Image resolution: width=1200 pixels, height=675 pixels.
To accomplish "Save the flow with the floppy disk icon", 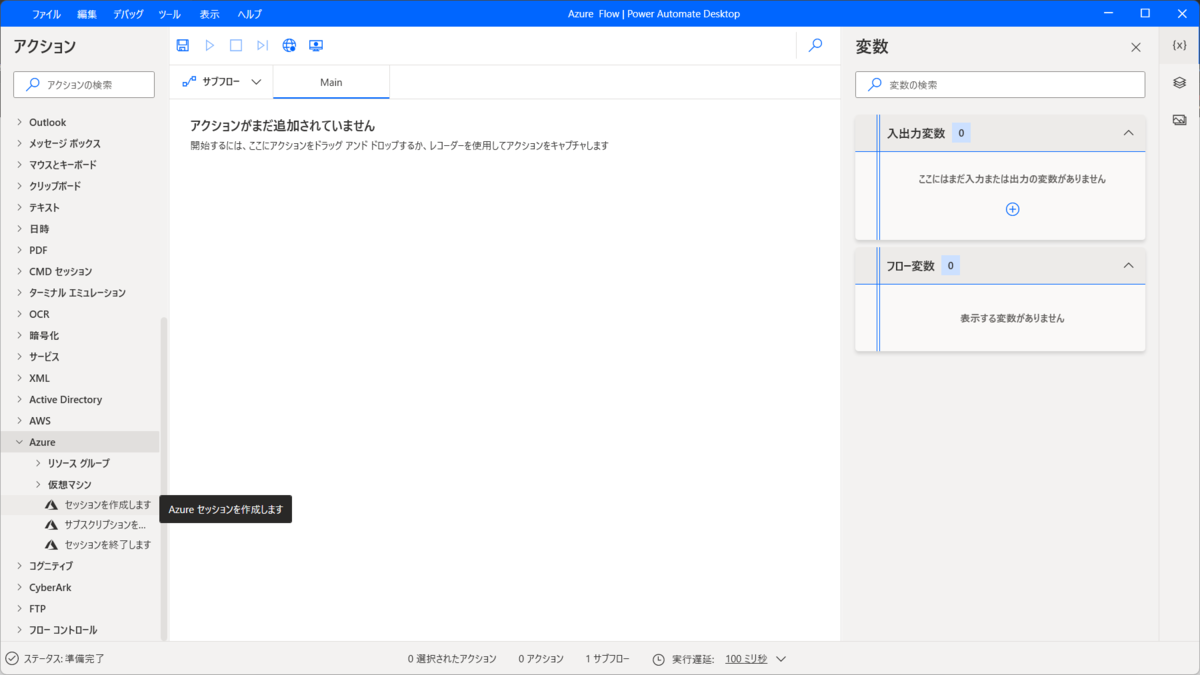I will click(183, 45).
